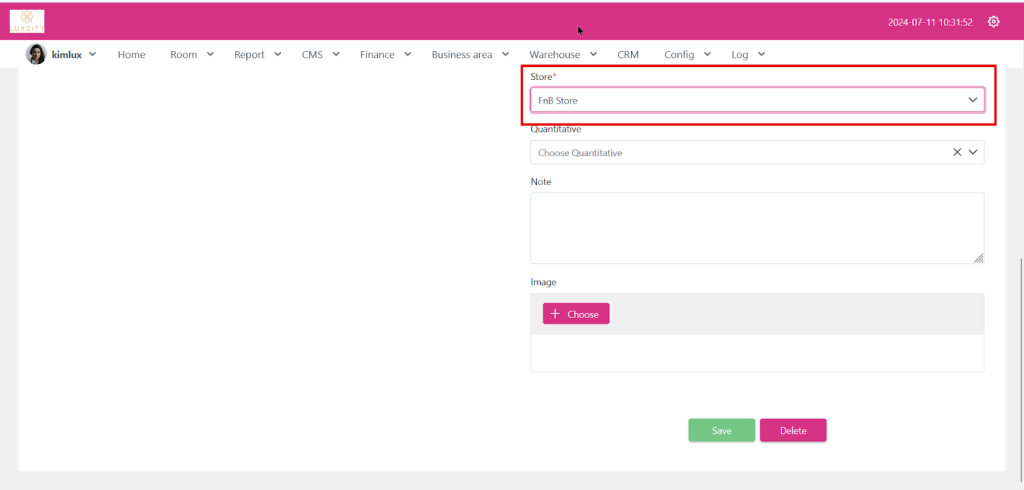Open the Business area menu
The height and width of the screenshot is (490, 1024).
pyautogui.click(x=470, y=55)
